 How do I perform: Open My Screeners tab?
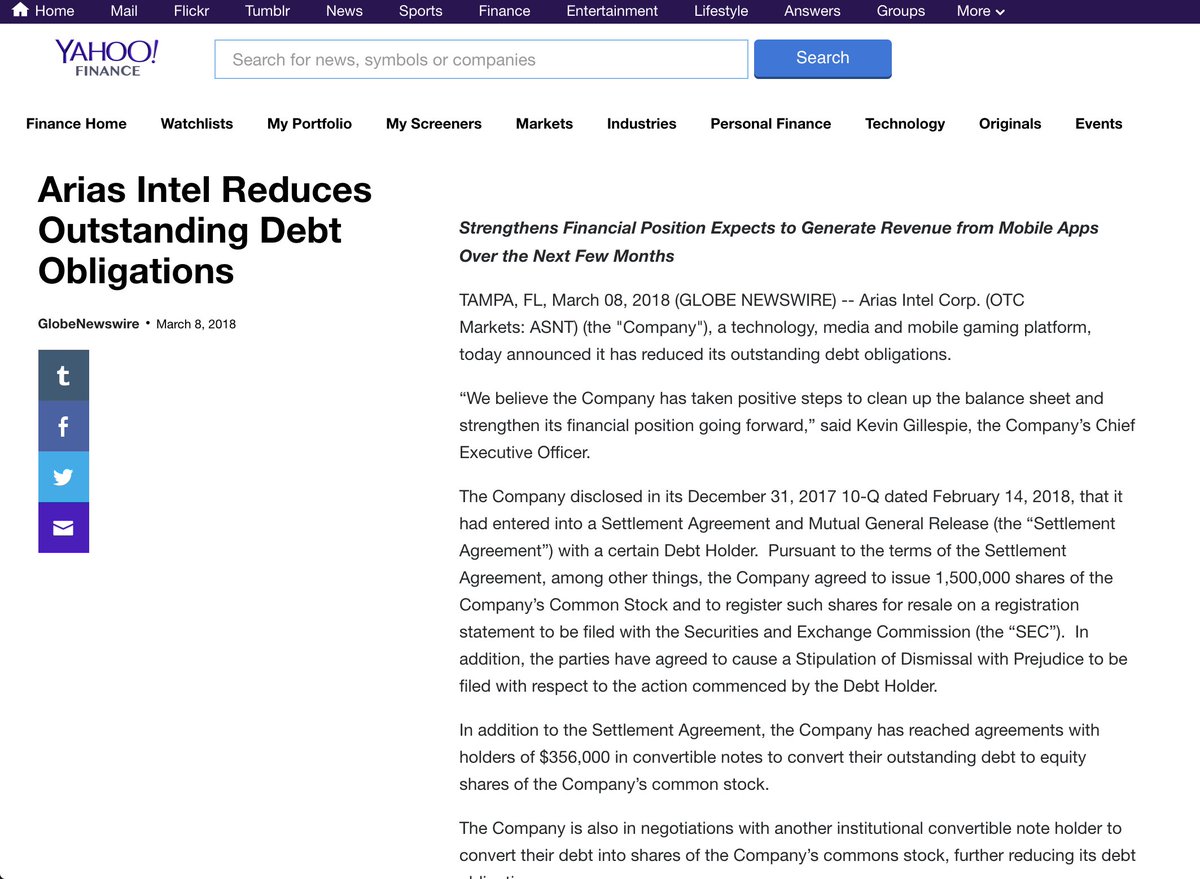tap(434, 124)
